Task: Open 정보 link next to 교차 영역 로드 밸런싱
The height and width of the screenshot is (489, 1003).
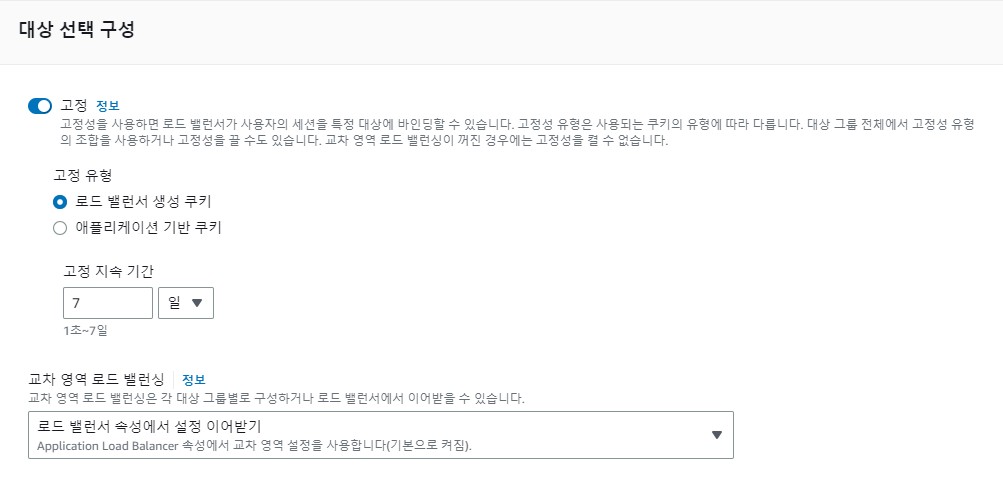Action: [193, 379]
